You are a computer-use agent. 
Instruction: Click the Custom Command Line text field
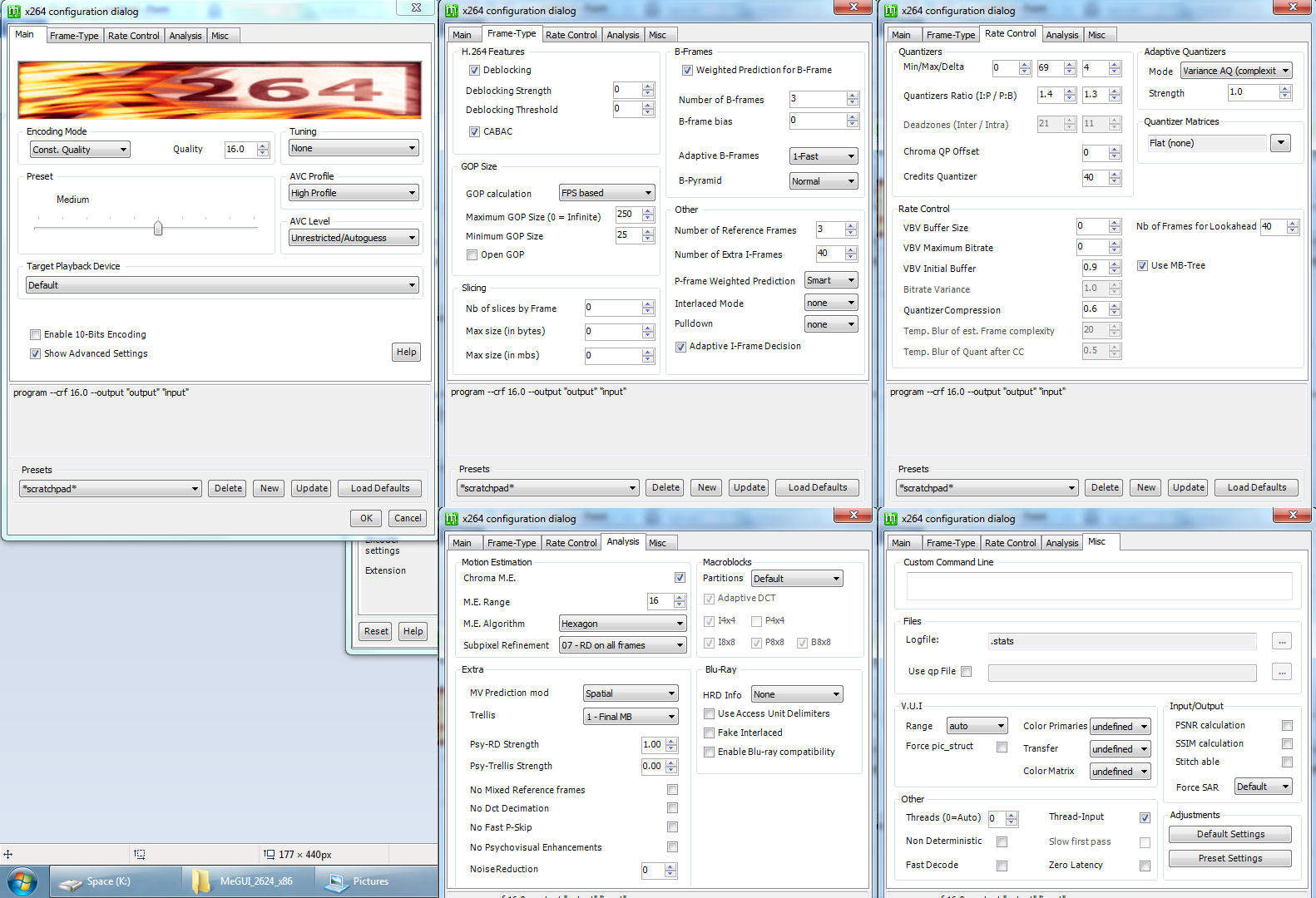tap(1099, 586)
